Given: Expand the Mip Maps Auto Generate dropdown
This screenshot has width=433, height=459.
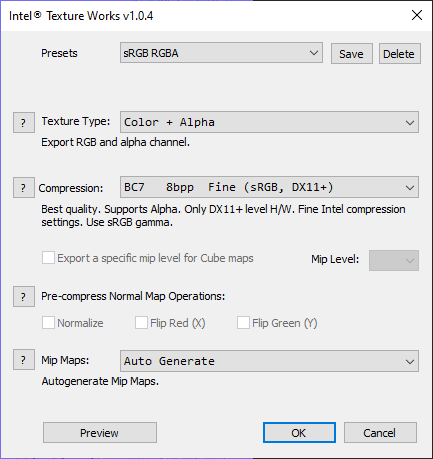Looking at the screenshot, I should pos(269,361).
